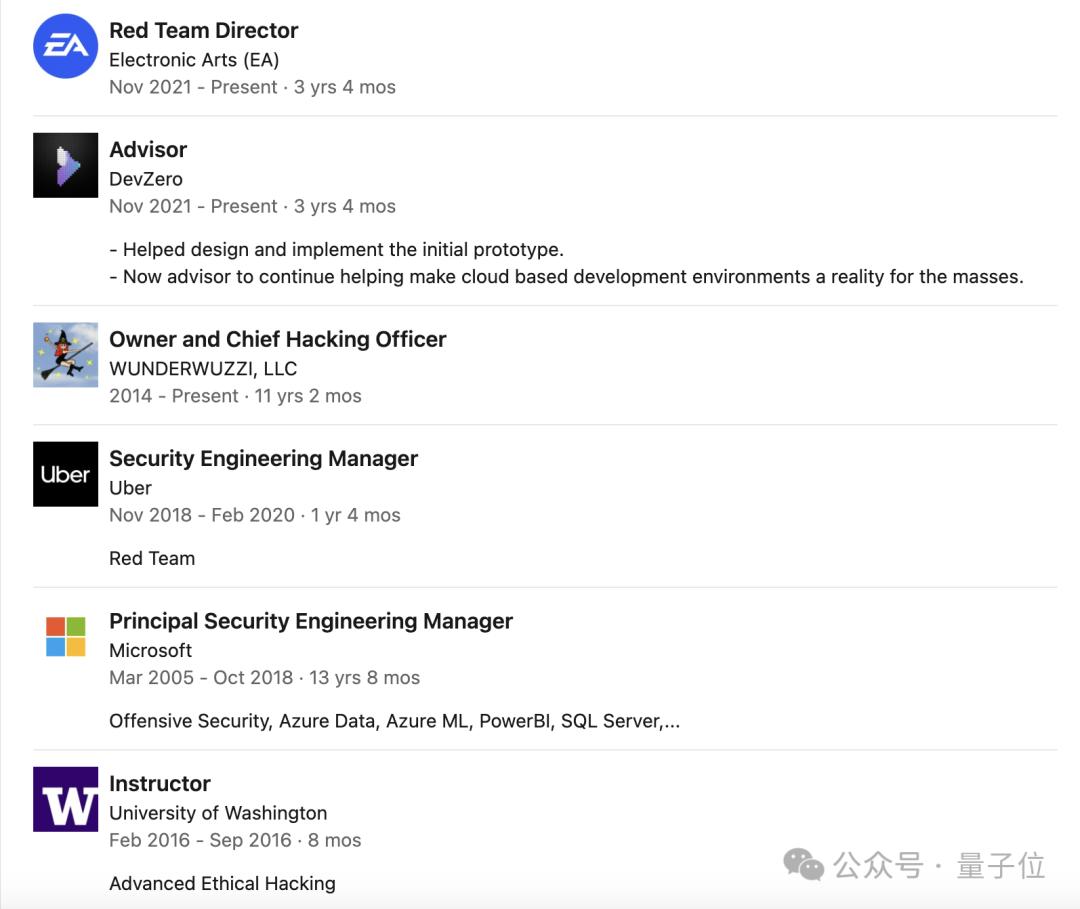Click the Red Team description under Uber

[152, 558]
